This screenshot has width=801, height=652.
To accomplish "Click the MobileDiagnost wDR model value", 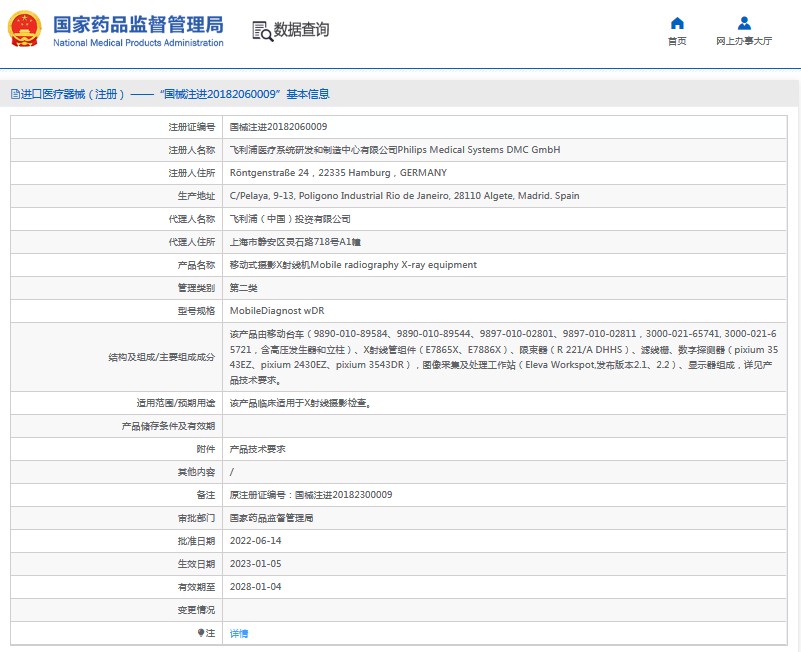I will (x=277, y=311).
